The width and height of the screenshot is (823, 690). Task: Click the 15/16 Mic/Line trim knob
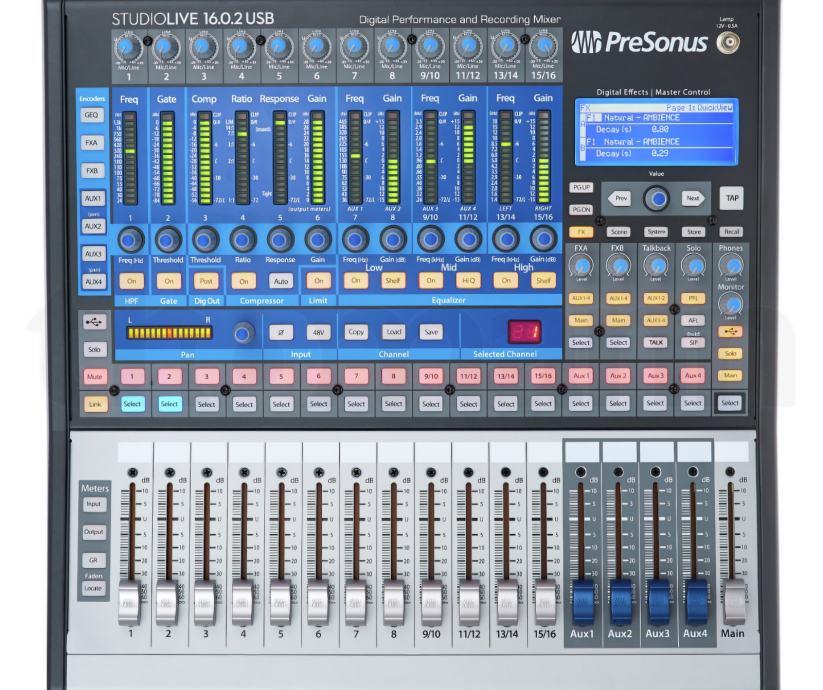[x=543, y=48]
